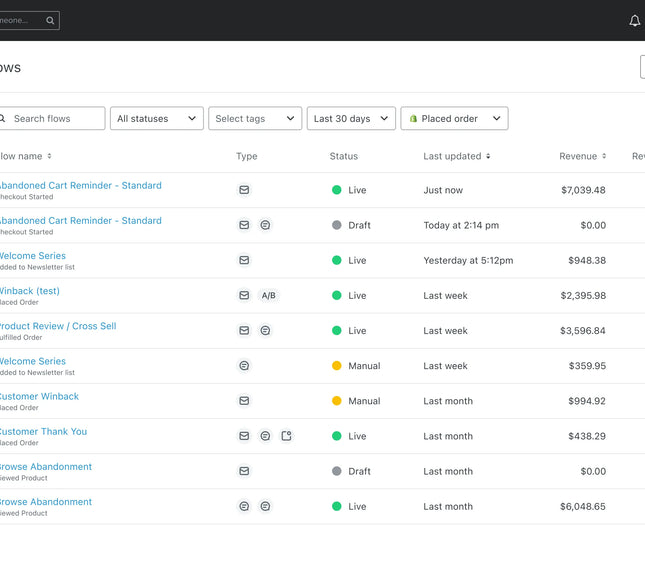Click the A/B test badge on Winback (test)
The height and width of the screenshot is (580, 645).
point(268,296)
